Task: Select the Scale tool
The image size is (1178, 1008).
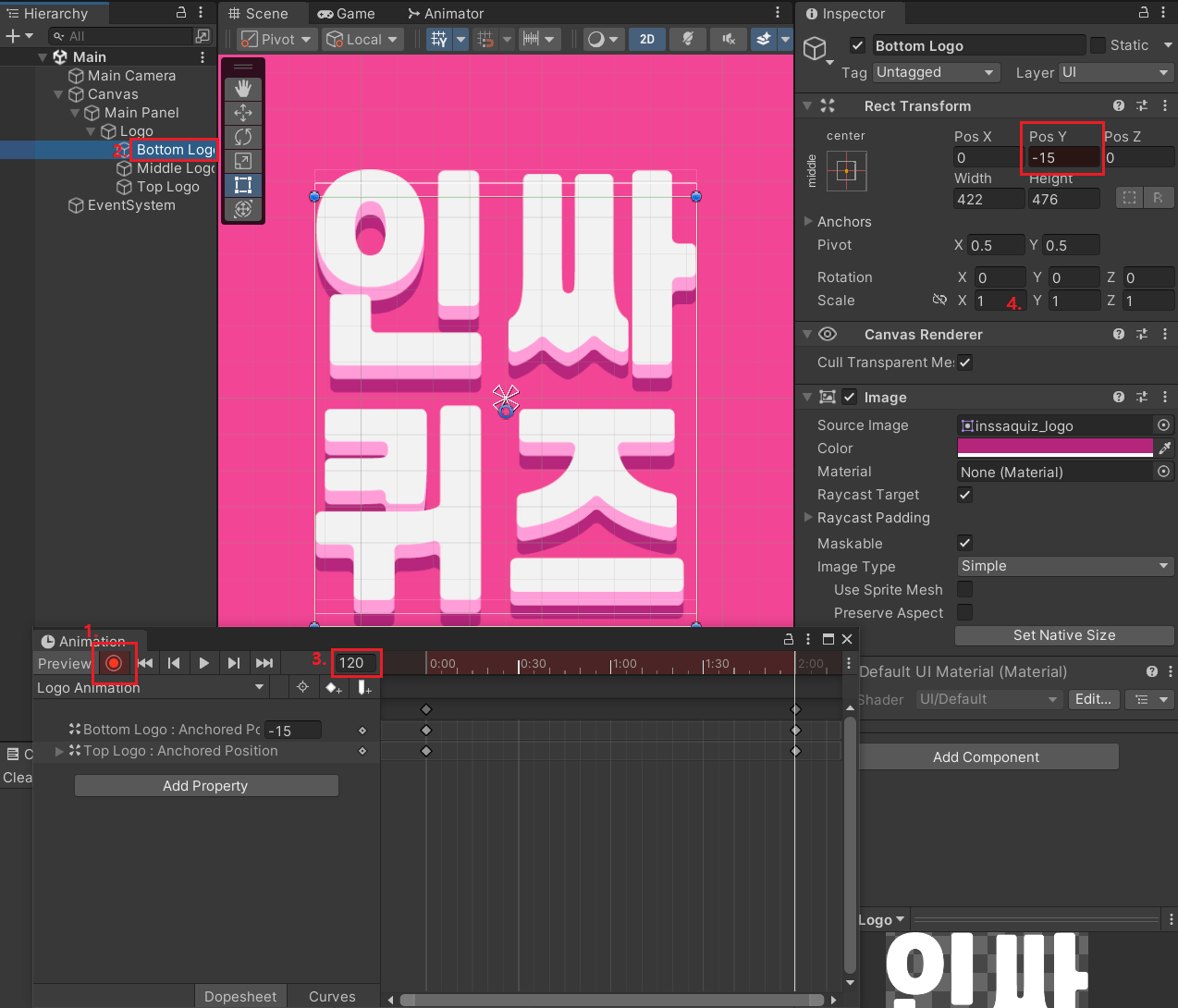Action: point(243,161)
